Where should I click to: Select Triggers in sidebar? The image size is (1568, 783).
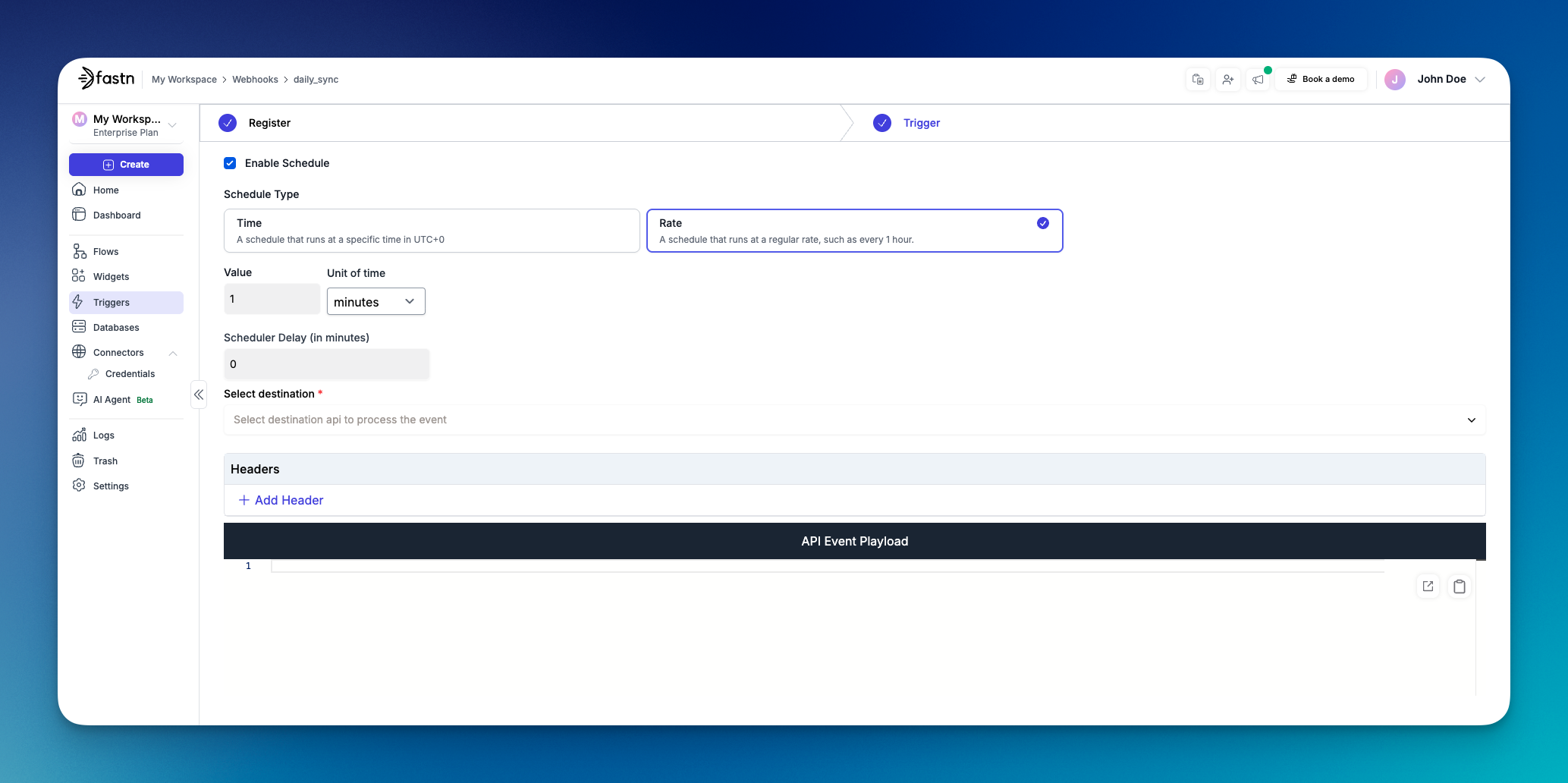126,302
